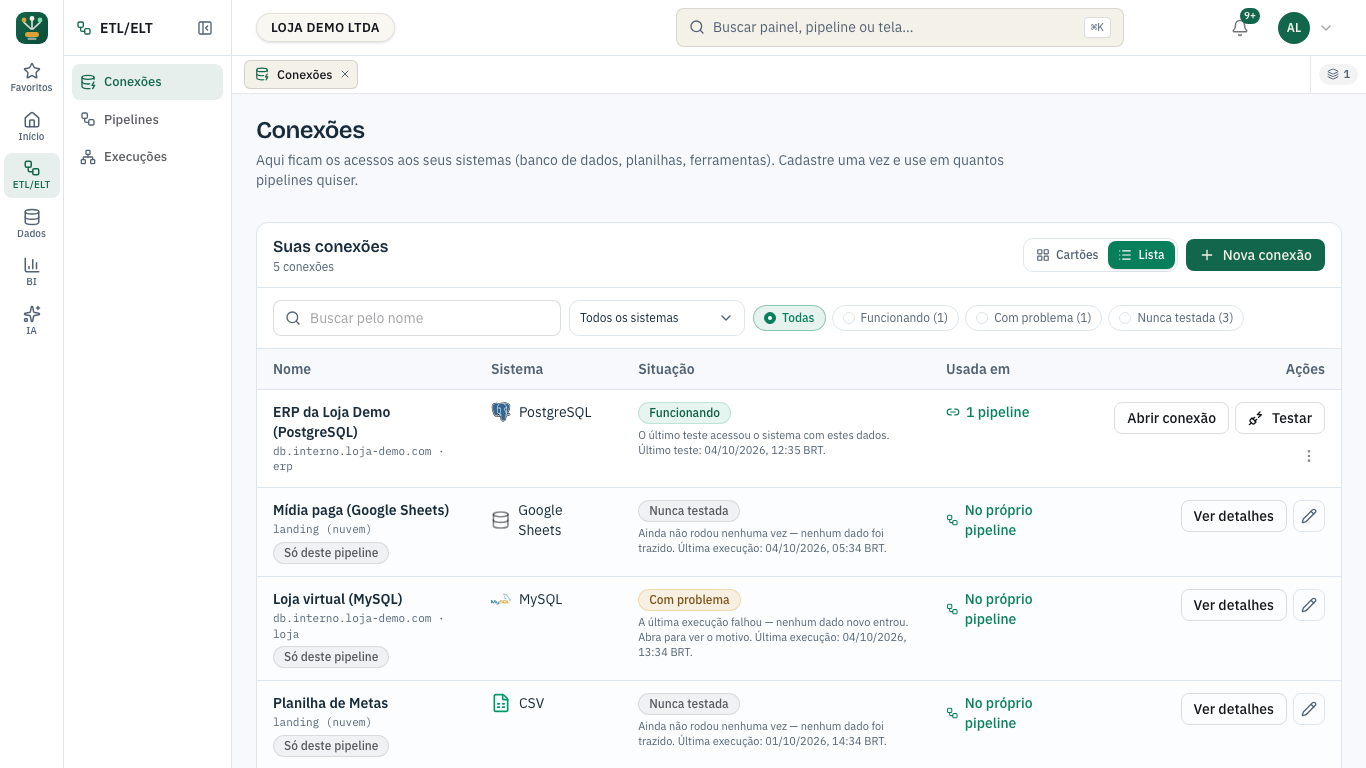Open Pipelines in the sidebar

147,119
